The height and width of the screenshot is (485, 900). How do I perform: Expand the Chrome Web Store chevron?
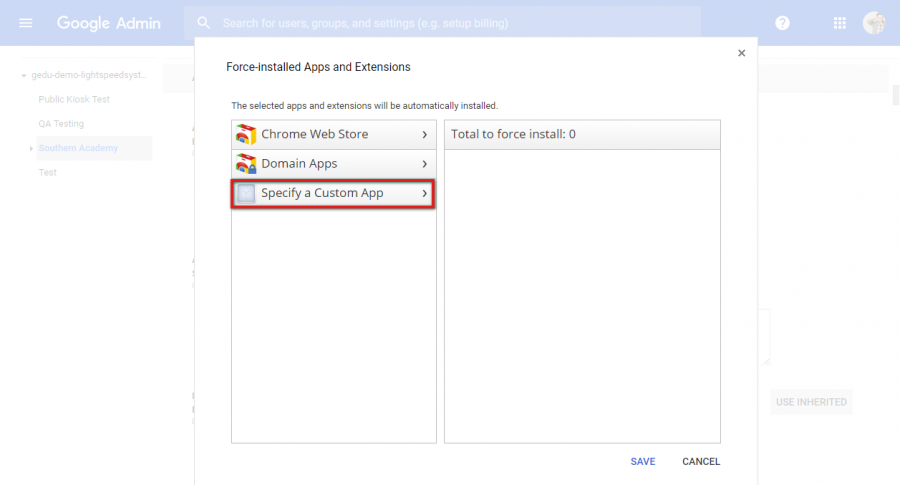coord(425,134)
